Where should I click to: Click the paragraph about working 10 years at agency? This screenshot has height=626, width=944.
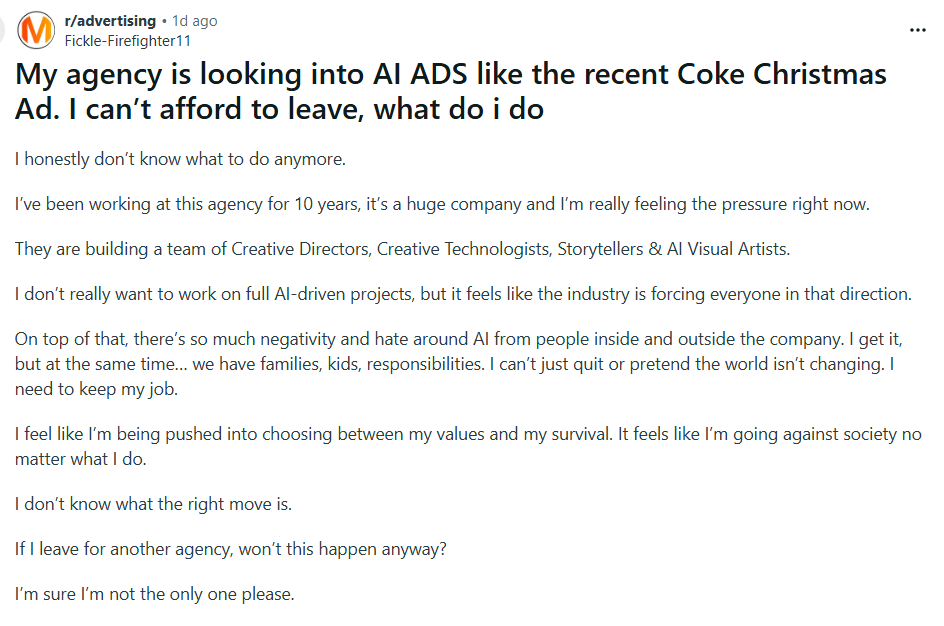442,204
